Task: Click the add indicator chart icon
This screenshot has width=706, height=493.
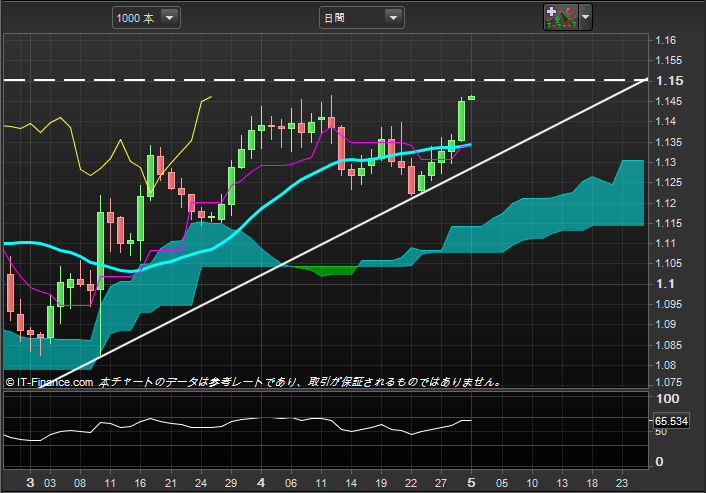Action: pos(561,18)
